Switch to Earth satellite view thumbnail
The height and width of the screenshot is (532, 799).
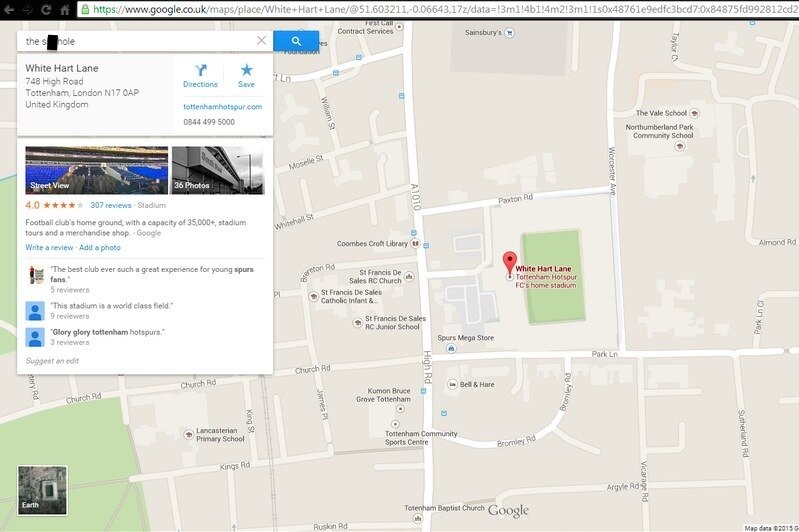(42, 490)
